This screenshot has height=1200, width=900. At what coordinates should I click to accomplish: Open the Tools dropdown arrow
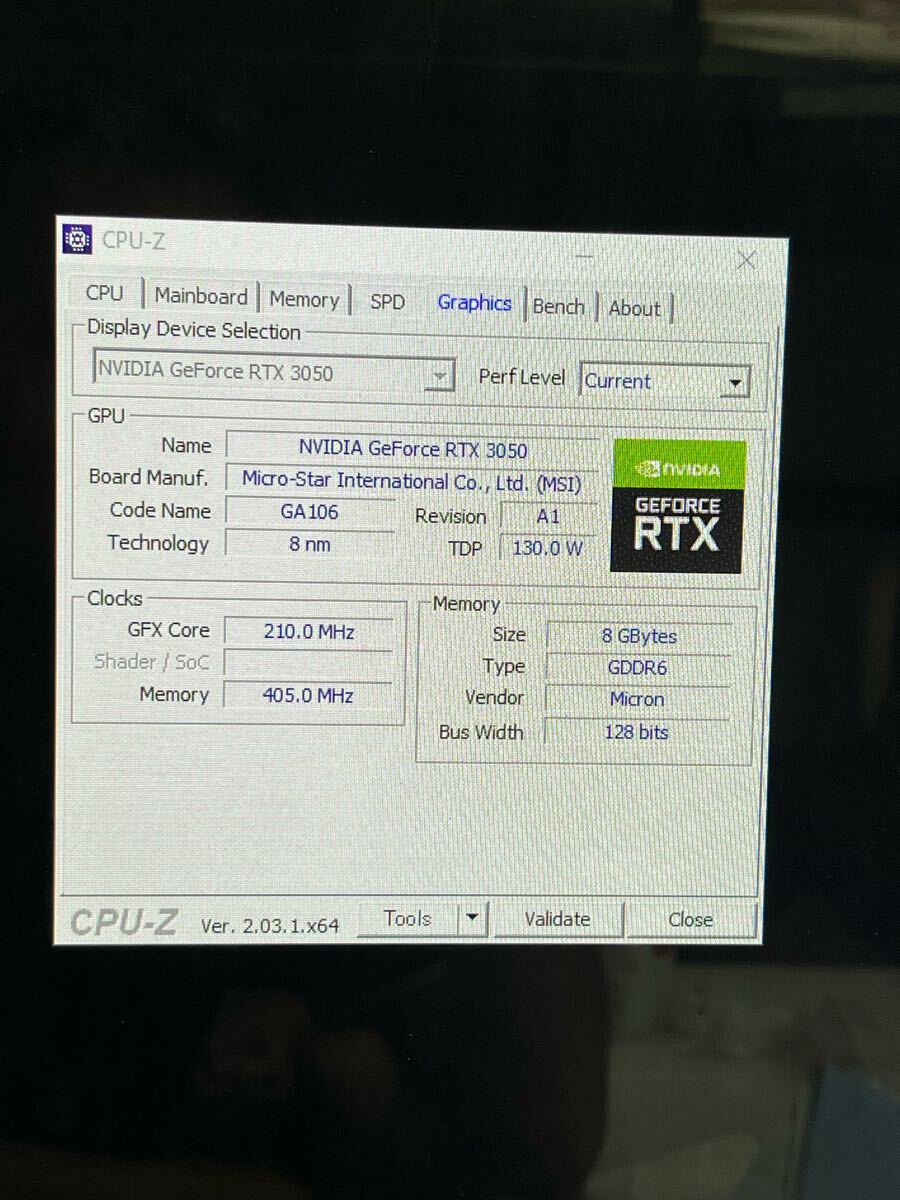(471, 917)
